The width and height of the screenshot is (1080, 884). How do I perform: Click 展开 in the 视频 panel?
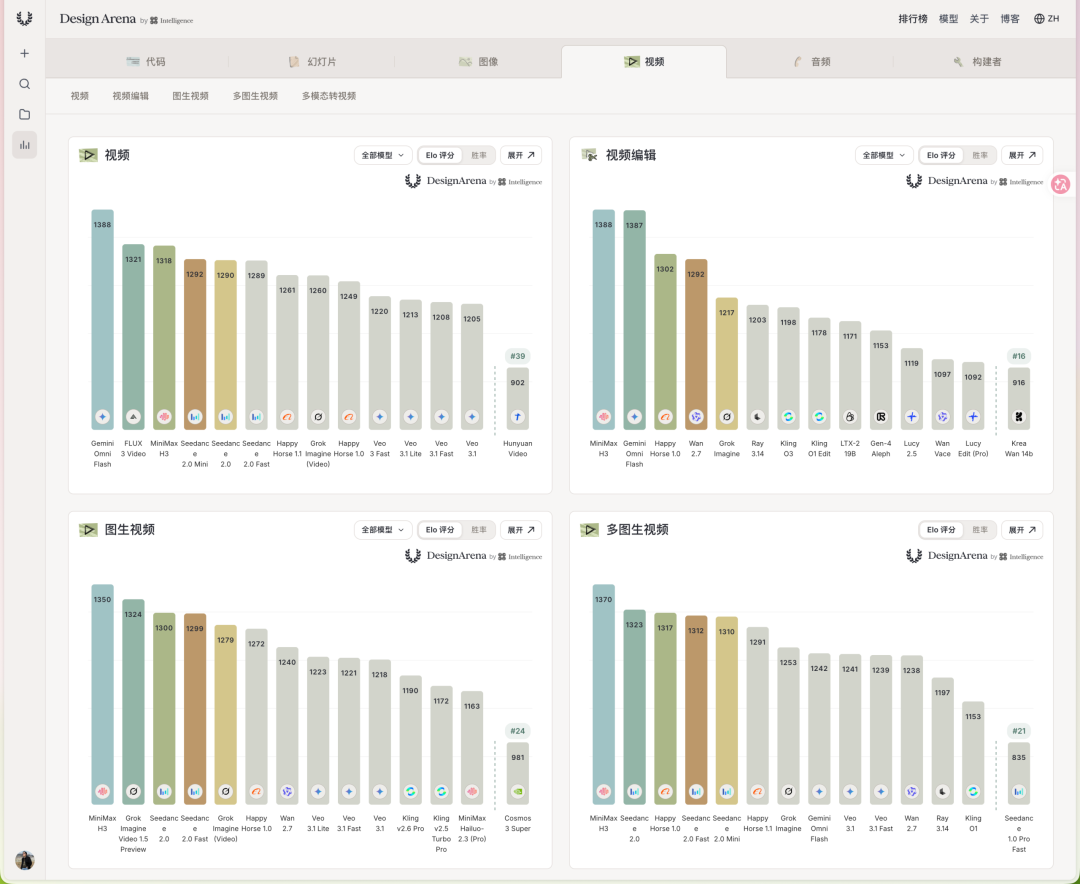click(521, 156)
